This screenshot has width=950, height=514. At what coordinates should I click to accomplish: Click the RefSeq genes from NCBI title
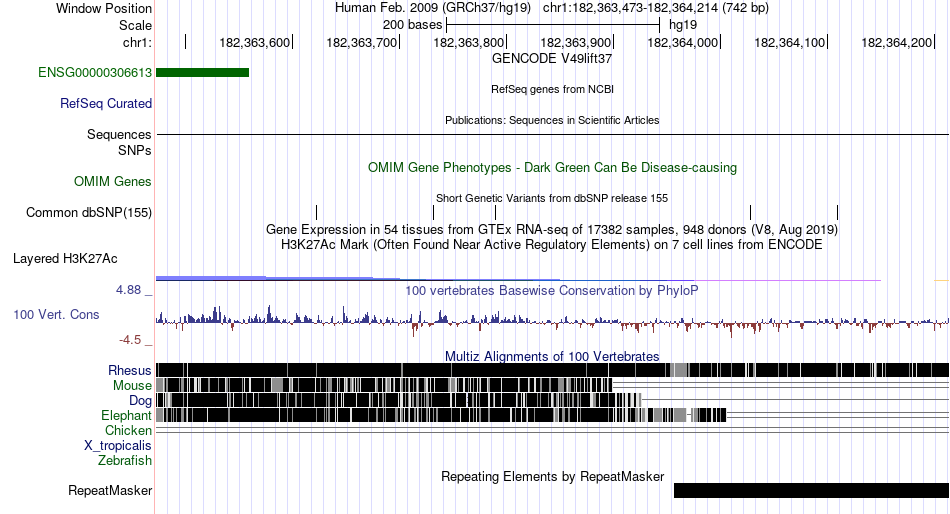tap(552, 89)
